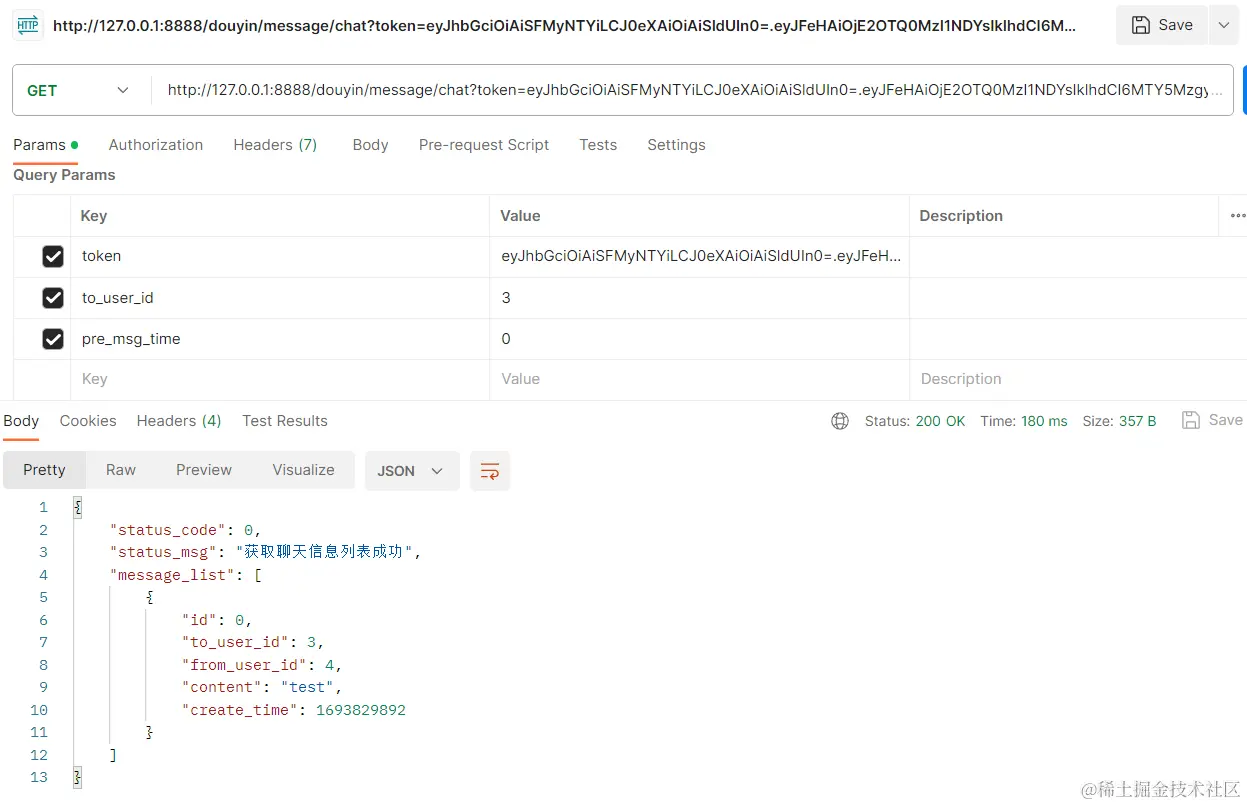1247x806 pixels.
Task: Show response Cookies tab
Action: click(x=88, y=421)
